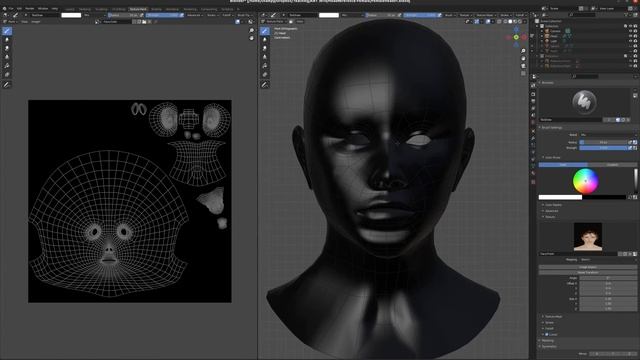Screen dimensions: 640x360
Task: Select the Soften tool in the image editor
Action: 7,40
